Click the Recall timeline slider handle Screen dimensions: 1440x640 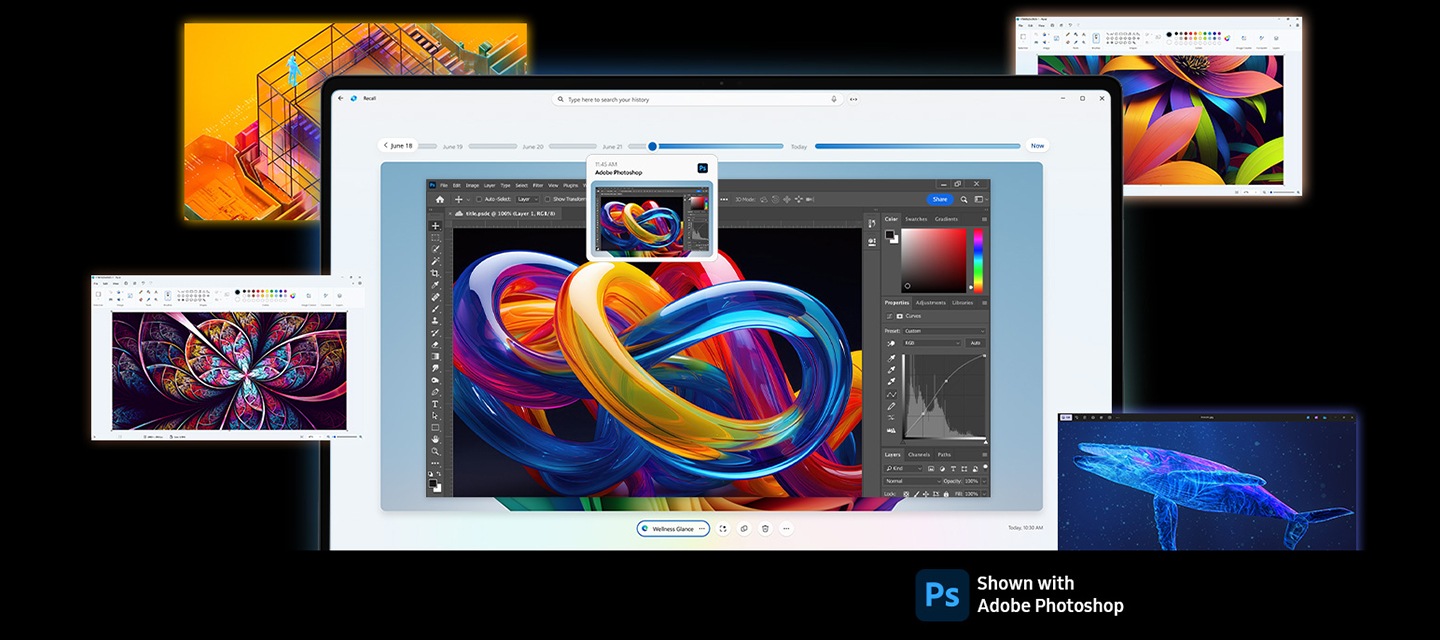click(x=652, y=146)
